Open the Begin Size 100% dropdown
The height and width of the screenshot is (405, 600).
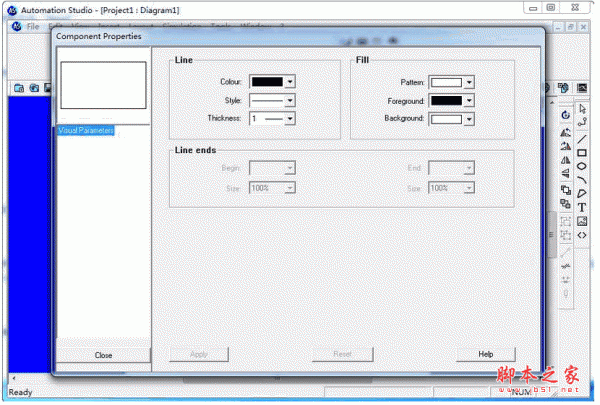(x=290, y=188)
